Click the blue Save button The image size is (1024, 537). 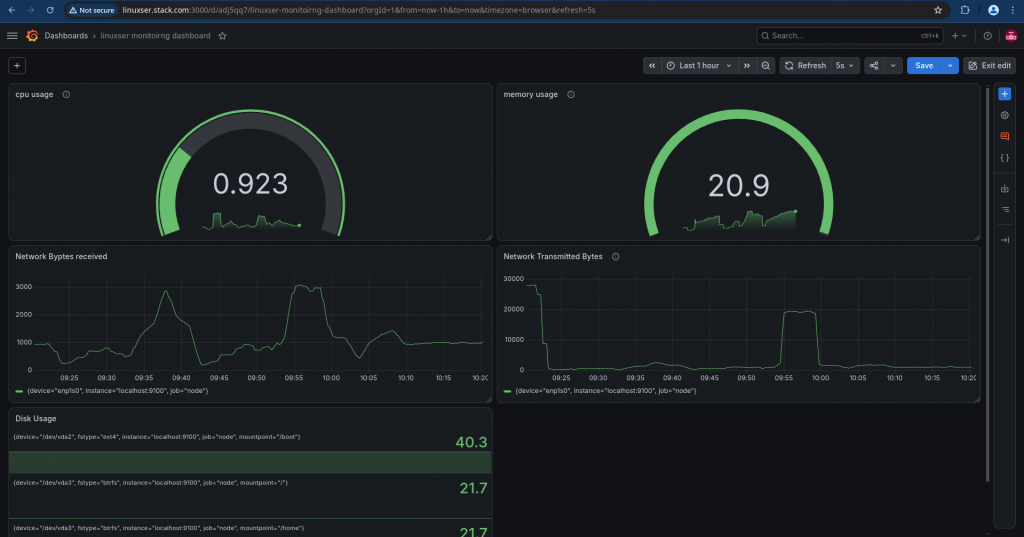(x=924, y=65)
